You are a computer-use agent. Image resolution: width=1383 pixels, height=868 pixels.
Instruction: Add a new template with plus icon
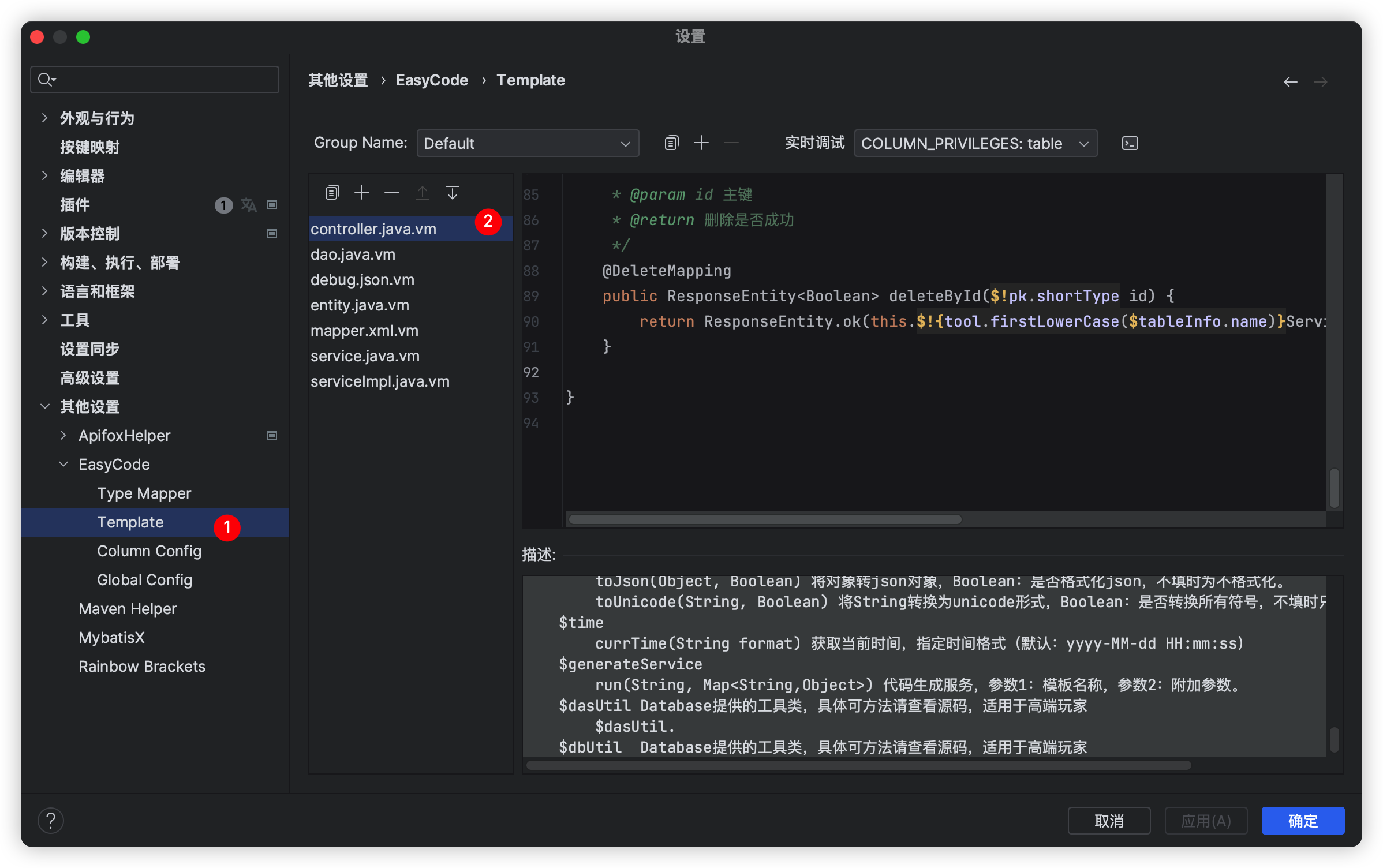coord(362,192)
